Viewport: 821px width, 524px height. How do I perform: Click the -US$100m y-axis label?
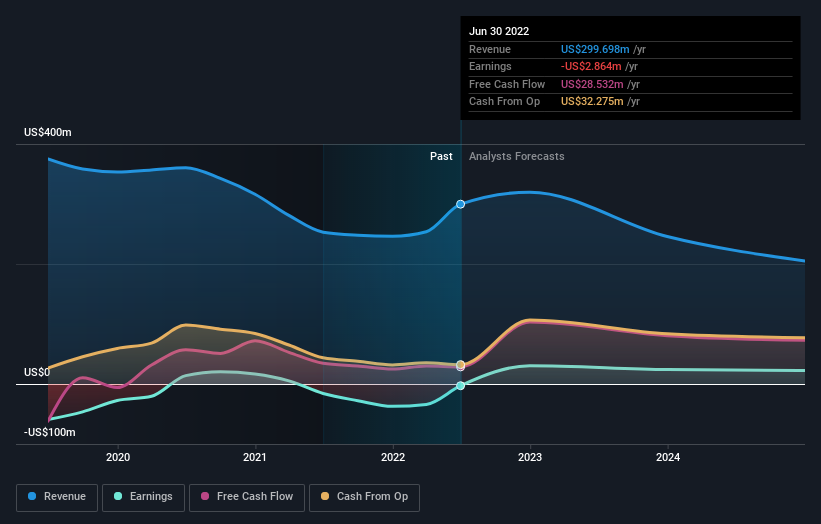click(50, 432)
